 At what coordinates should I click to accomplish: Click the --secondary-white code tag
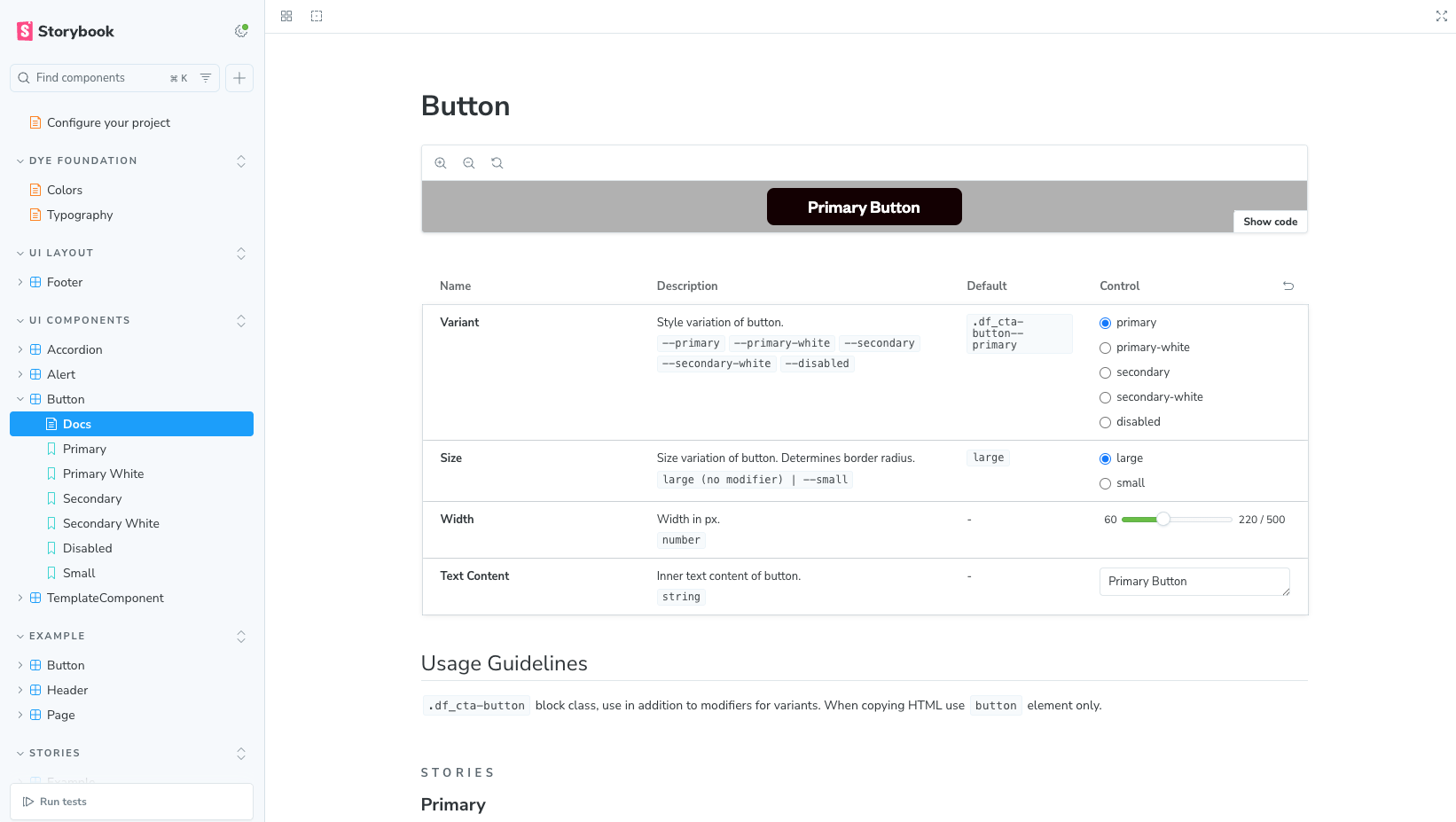716,364
